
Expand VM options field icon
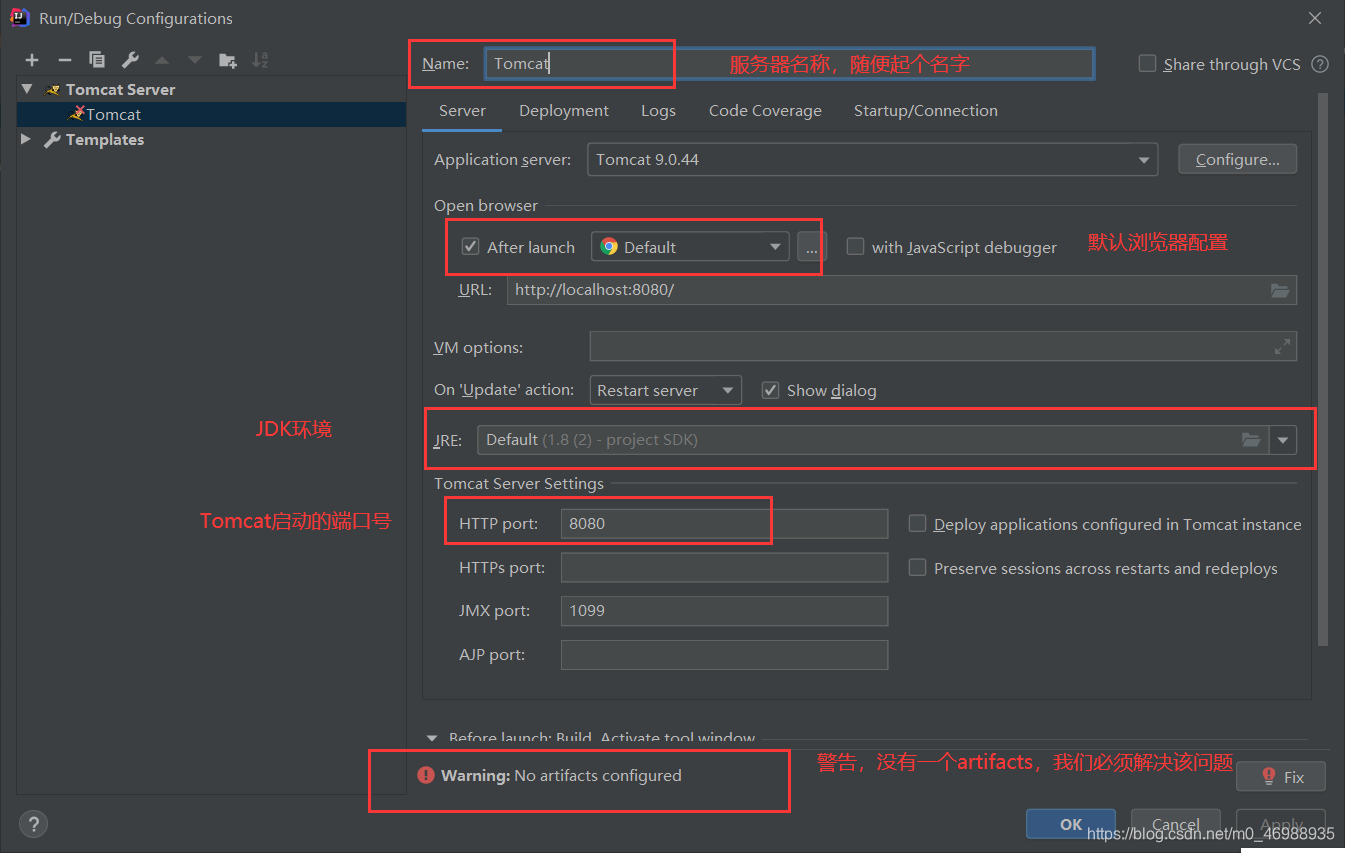click(x=1282, y=347)
